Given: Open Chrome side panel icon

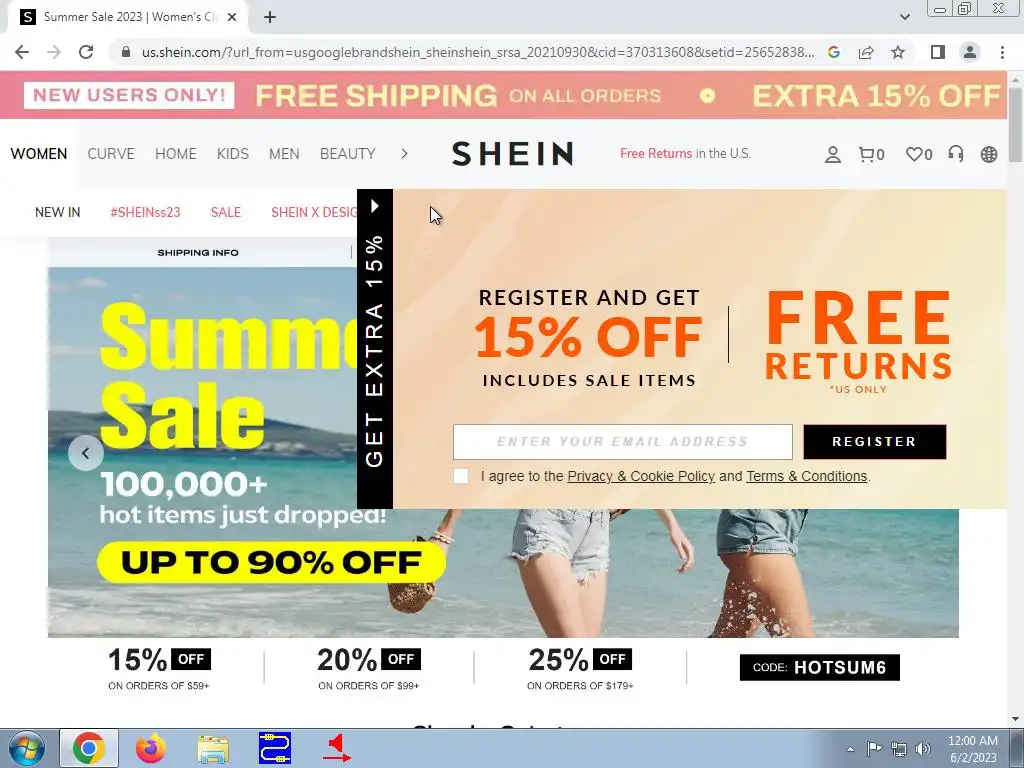Looking at the screenshot, I should 938,52.
